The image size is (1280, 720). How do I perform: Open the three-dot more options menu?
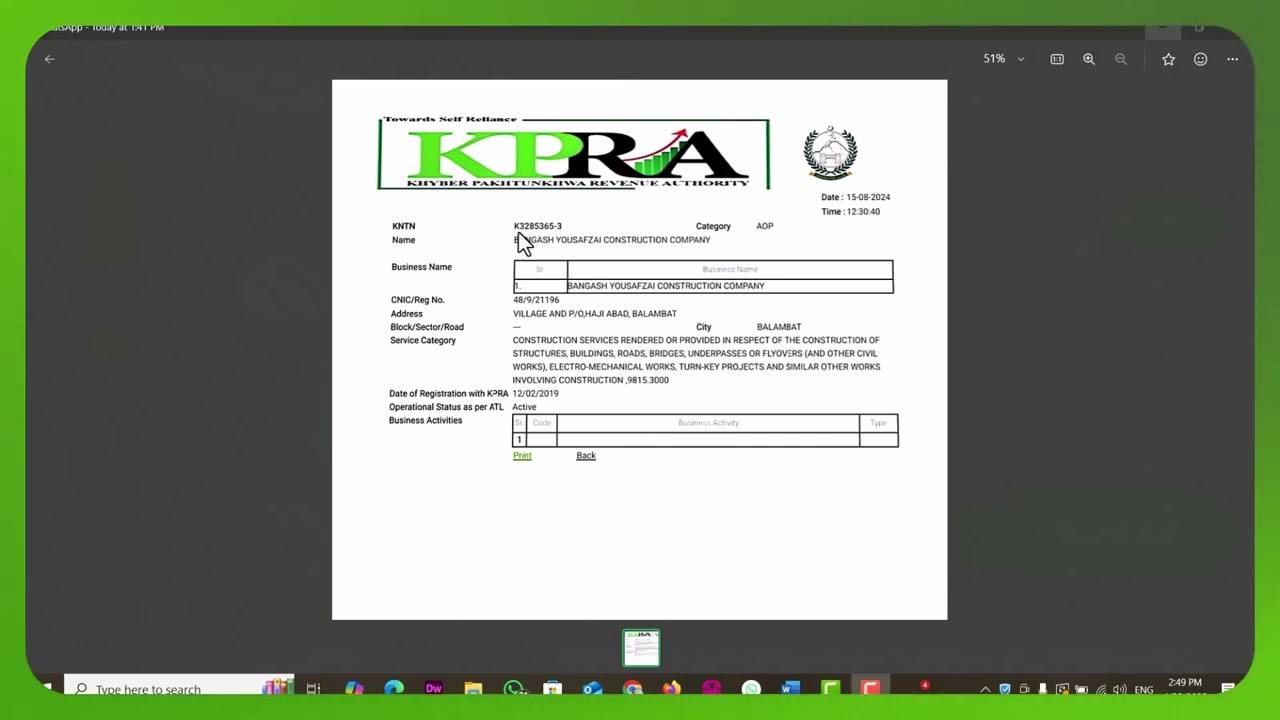pos(1232,59)
